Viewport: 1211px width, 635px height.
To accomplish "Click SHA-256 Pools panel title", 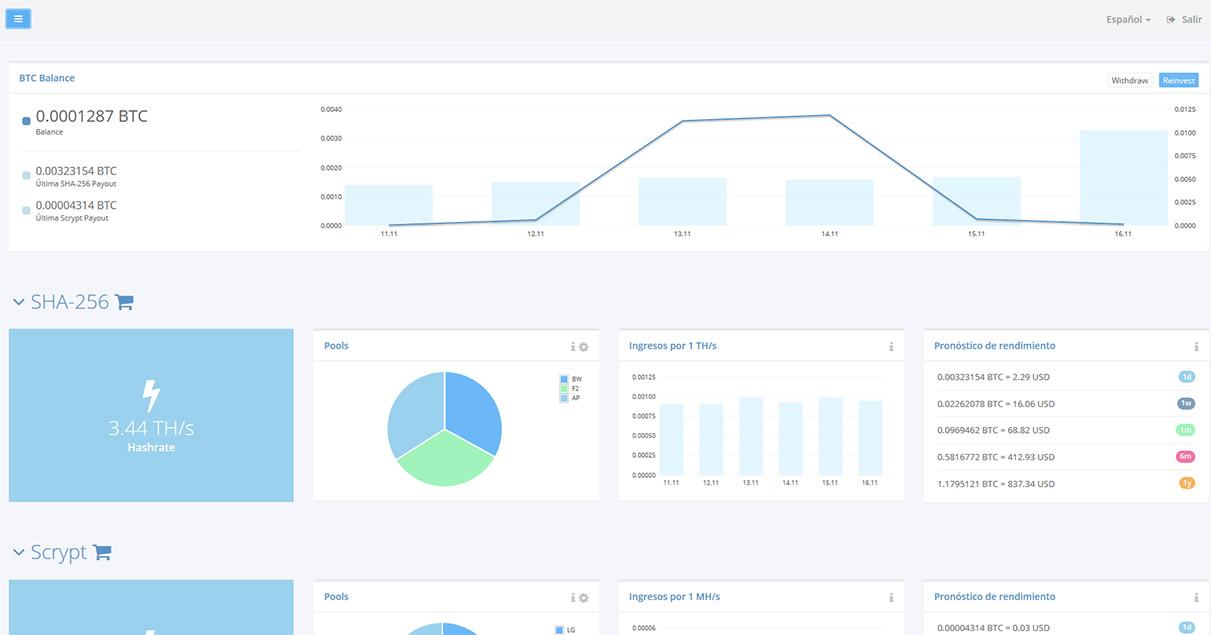I will click(x=336, y=346).
